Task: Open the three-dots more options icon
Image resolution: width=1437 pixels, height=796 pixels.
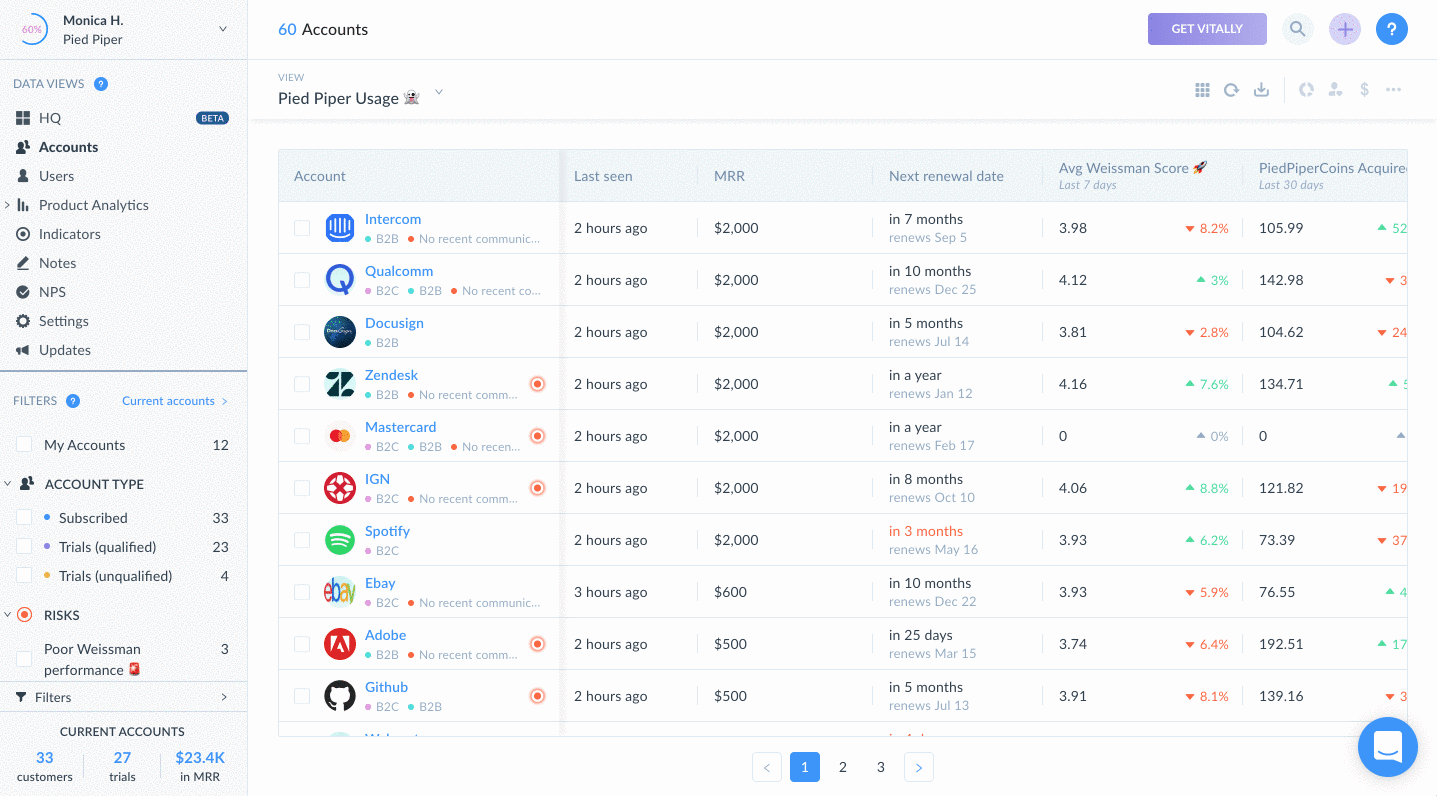Action: click(1393, 90)
